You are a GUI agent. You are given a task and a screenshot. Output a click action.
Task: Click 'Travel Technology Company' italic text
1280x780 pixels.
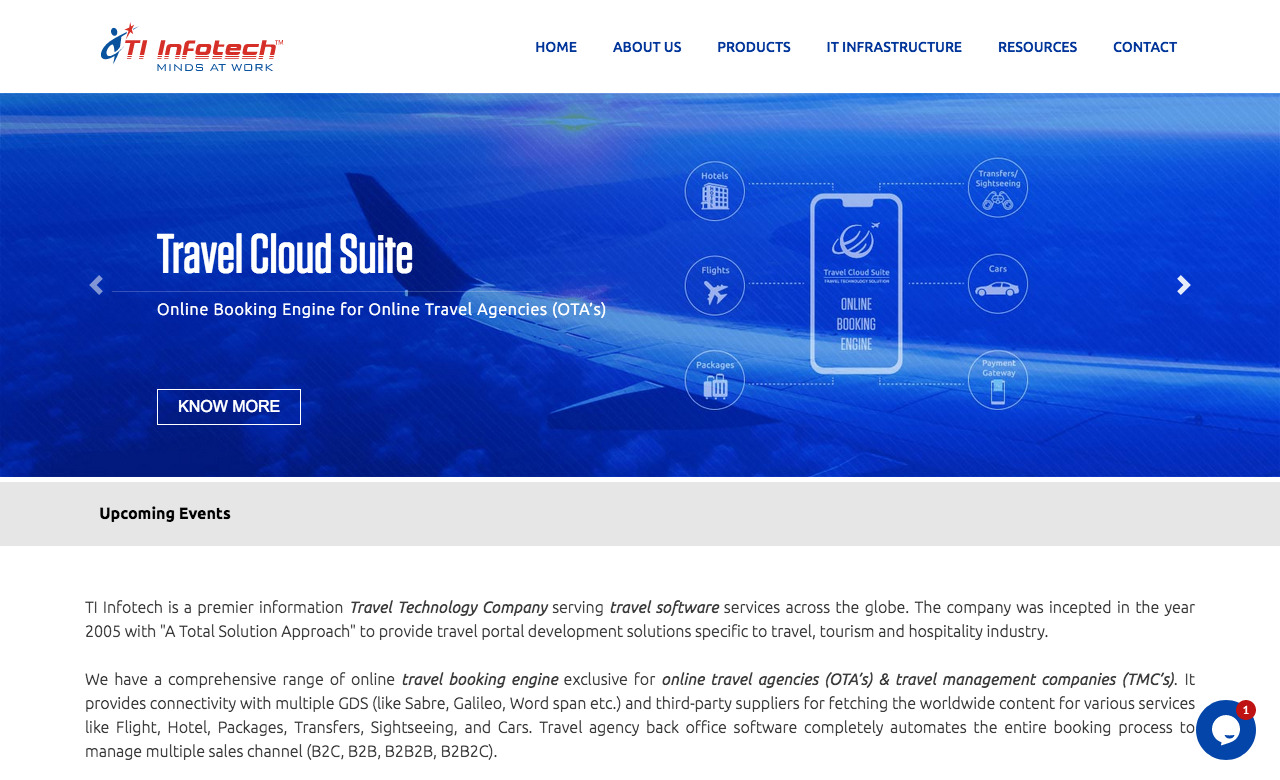coord(448,607)
